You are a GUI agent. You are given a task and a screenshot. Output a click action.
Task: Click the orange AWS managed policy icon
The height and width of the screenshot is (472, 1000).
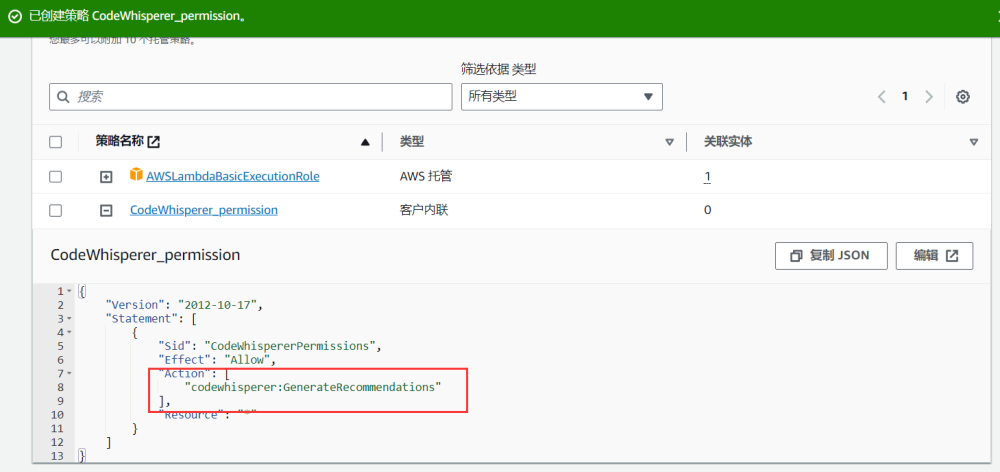[x=136, y=174]
